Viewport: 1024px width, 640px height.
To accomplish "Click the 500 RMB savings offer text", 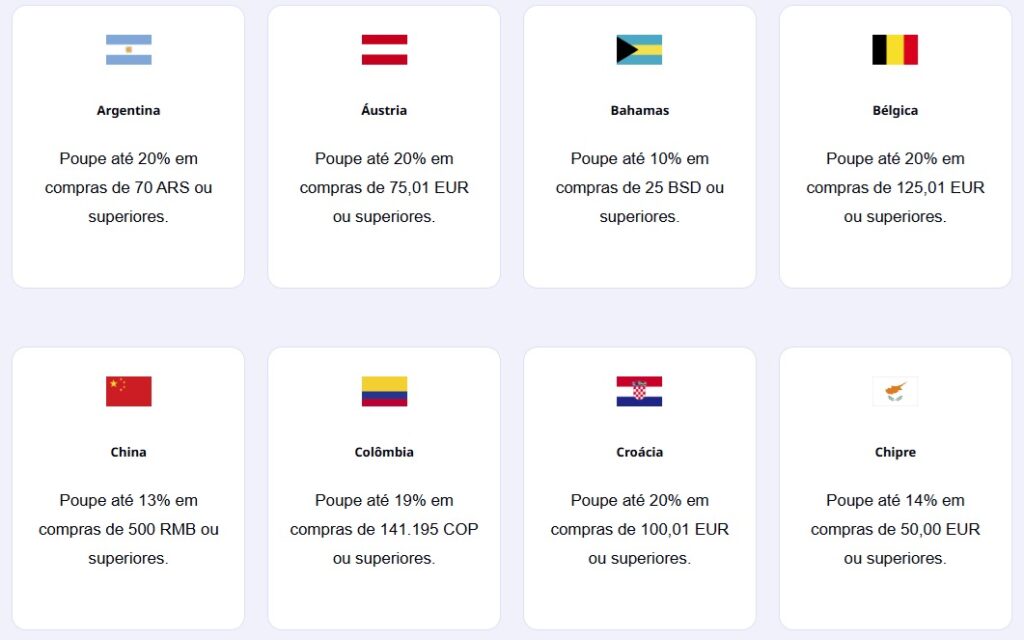I will tap(128, 529).
